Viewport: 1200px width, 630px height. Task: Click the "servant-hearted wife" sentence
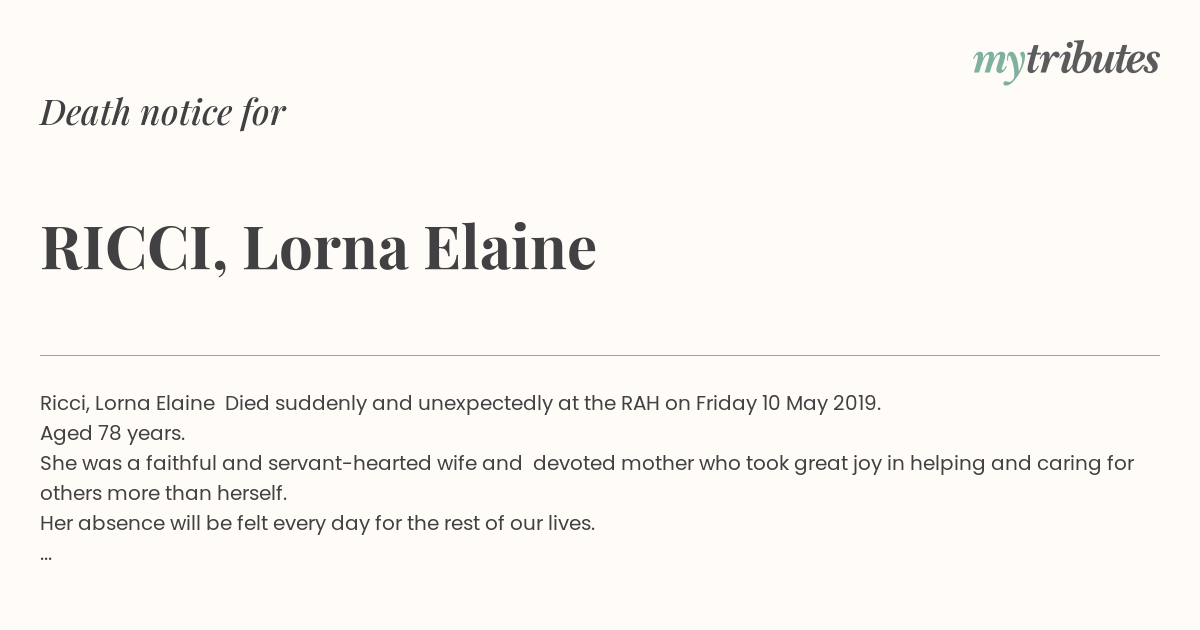tap(587, 464)
